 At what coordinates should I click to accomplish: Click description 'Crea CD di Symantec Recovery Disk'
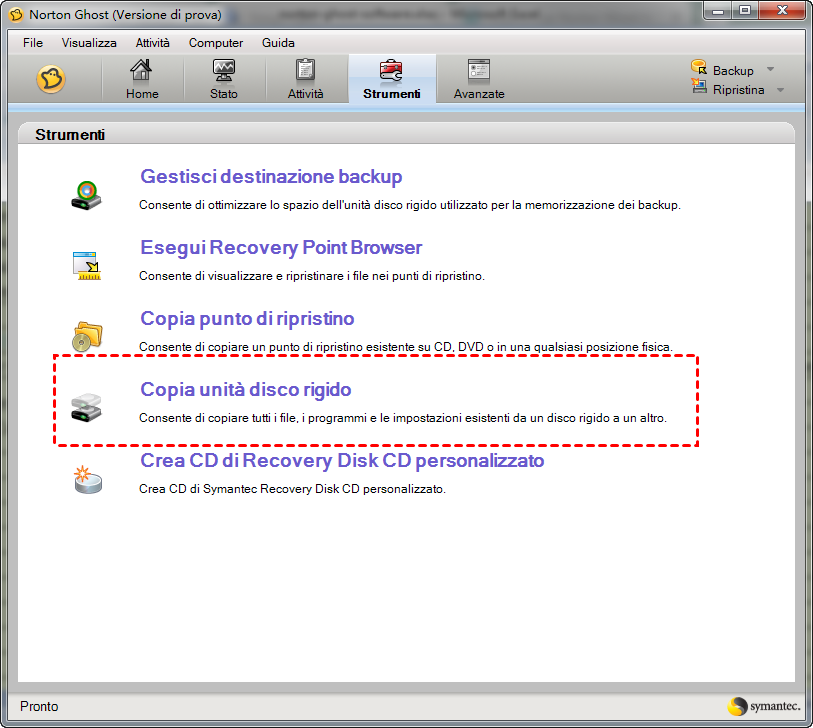292,489
